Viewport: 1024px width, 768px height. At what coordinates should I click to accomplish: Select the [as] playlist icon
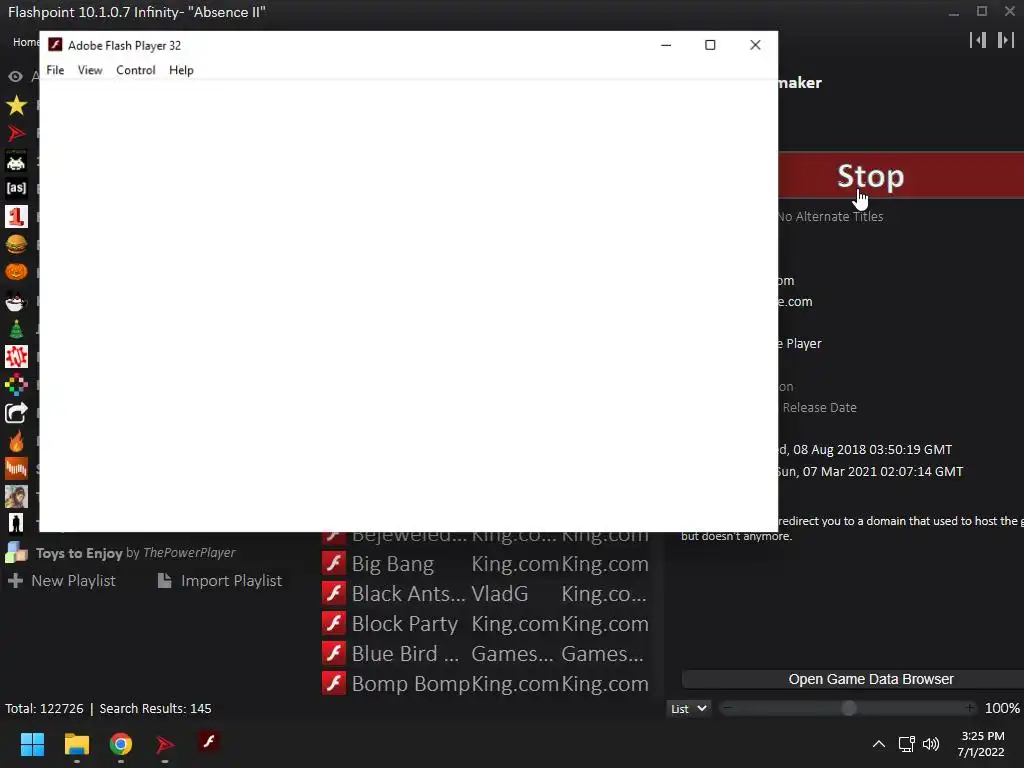click(16, 189)
